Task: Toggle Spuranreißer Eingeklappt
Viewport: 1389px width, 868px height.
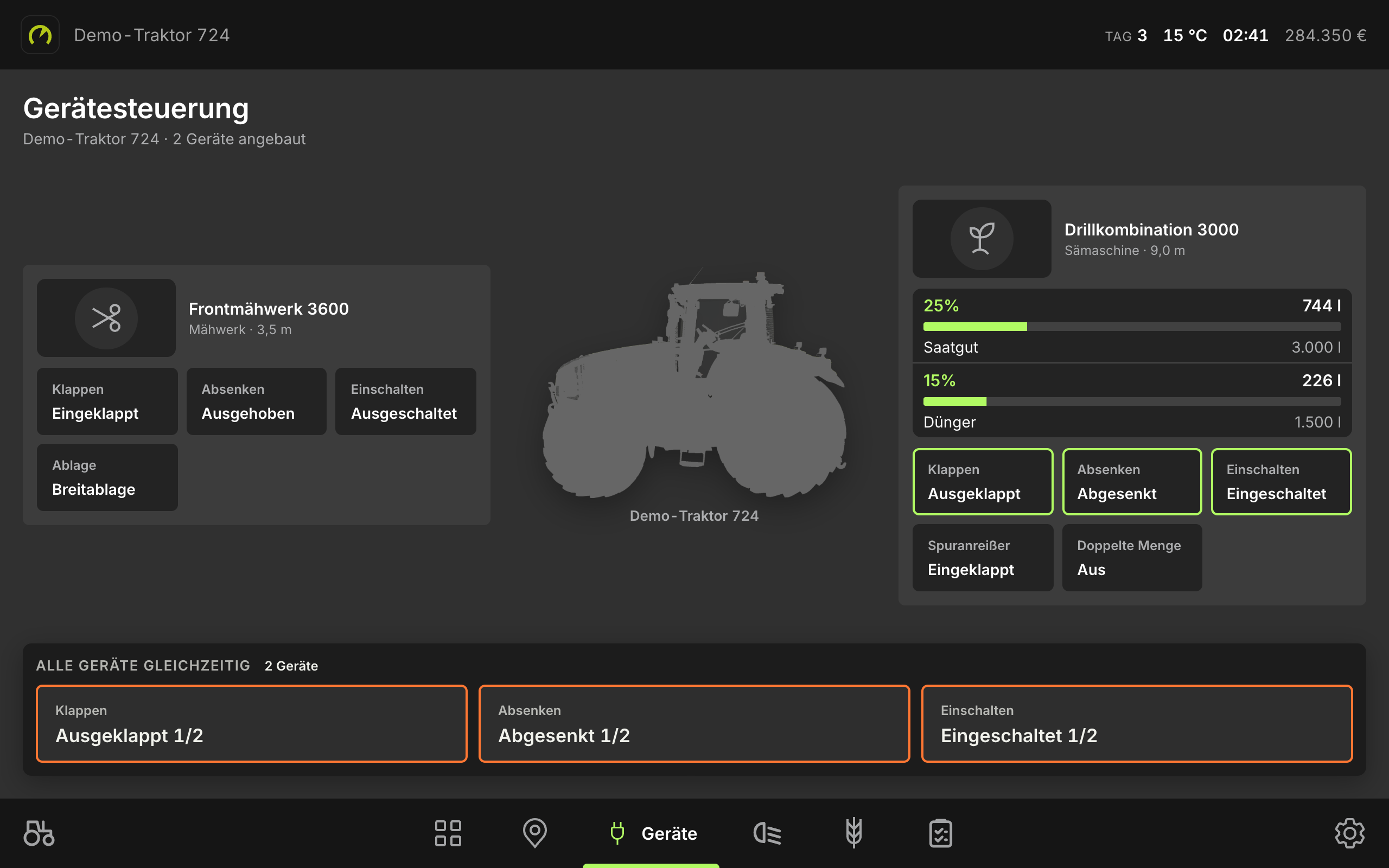Action: click(983, 558)
